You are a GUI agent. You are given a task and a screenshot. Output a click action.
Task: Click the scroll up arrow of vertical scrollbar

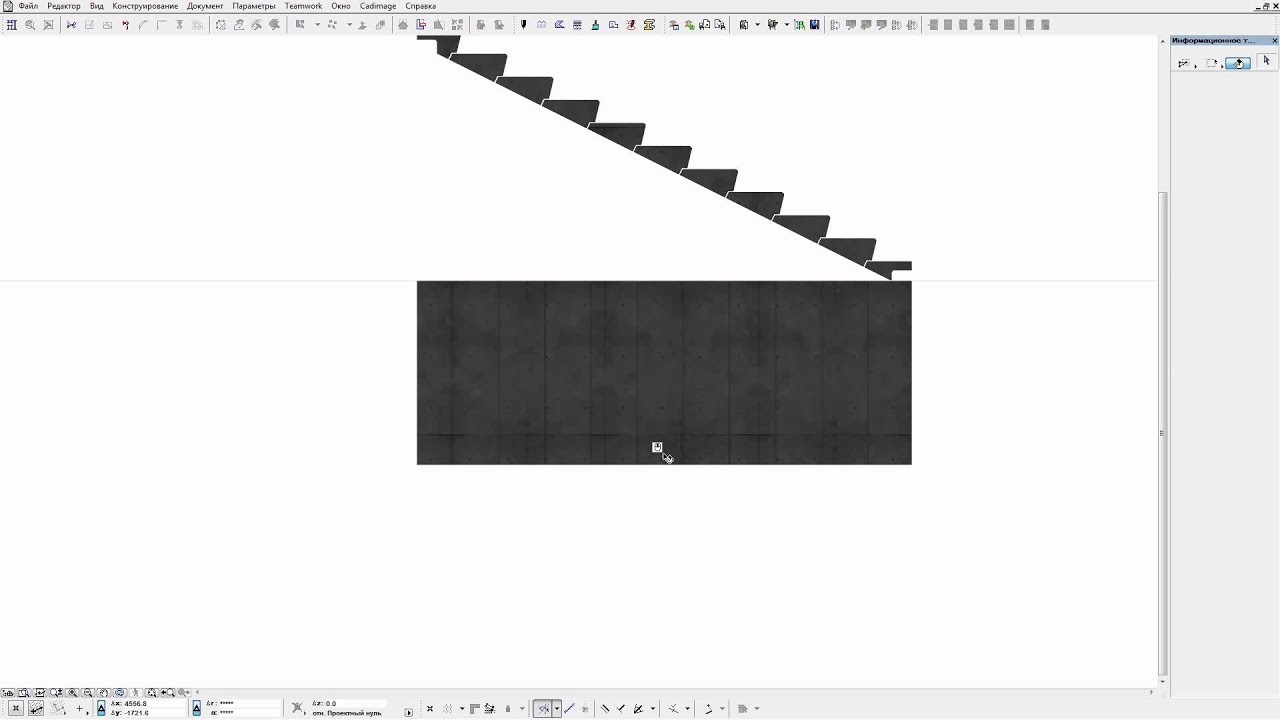(x=1162, y=41)
